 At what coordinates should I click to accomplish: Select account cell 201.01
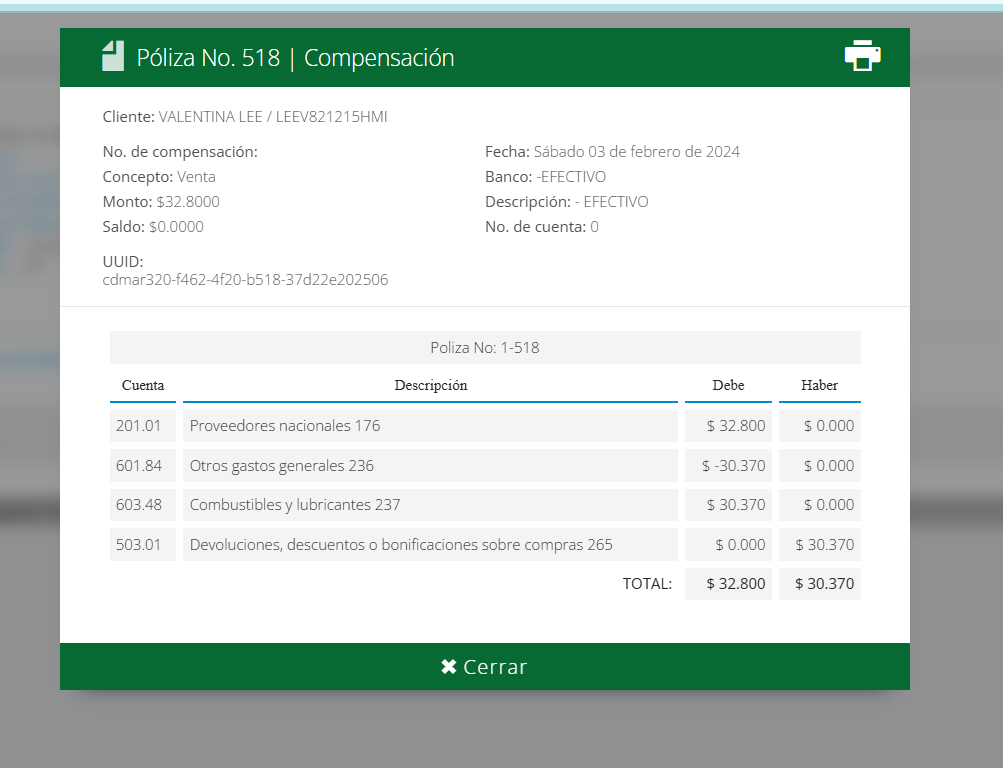pos(139,426)
